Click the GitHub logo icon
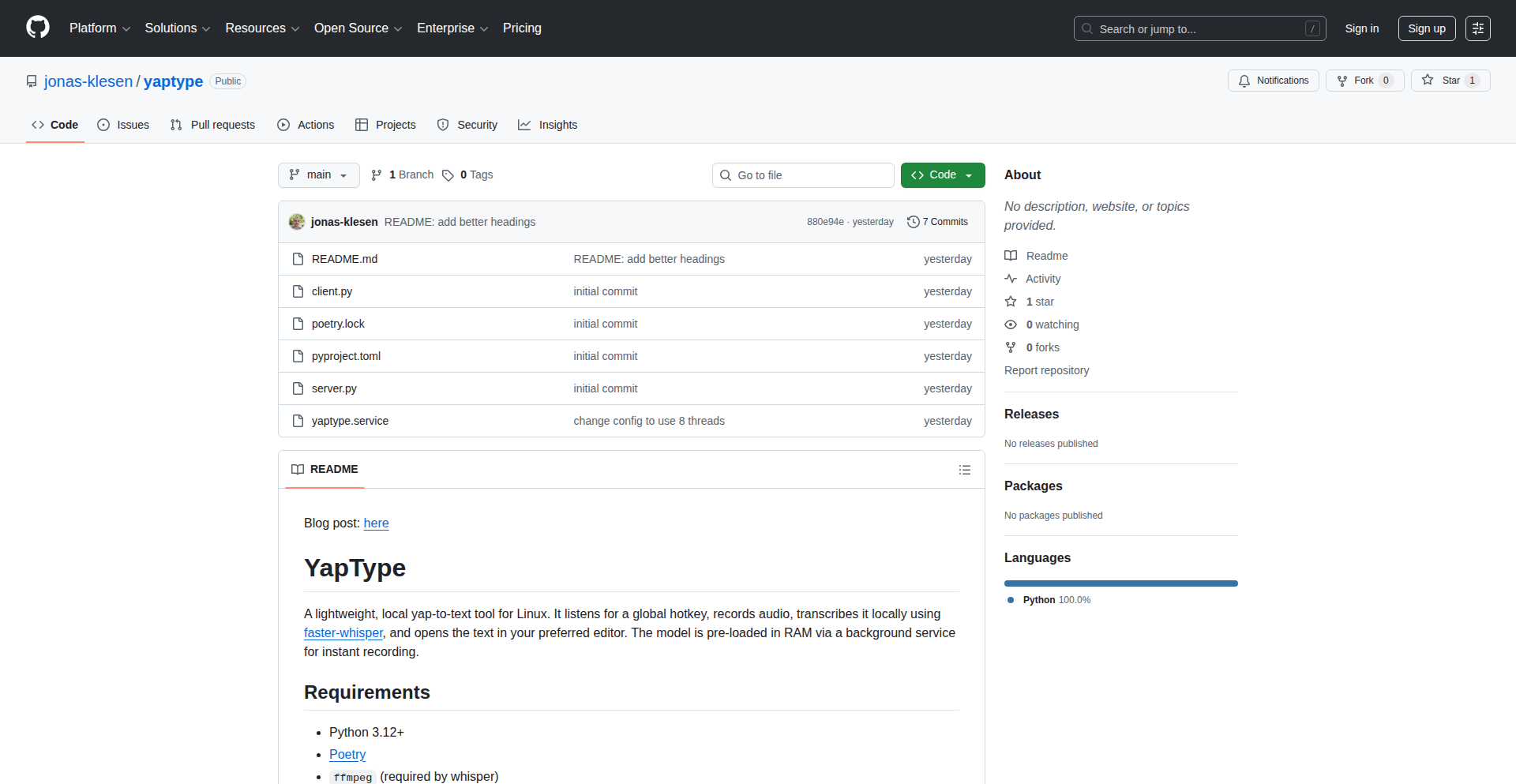 pos(38,28)
